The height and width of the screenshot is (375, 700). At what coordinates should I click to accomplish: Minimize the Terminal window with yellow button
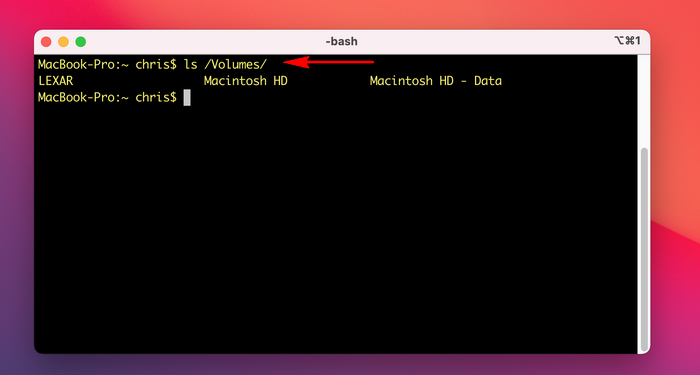point(63,42)
